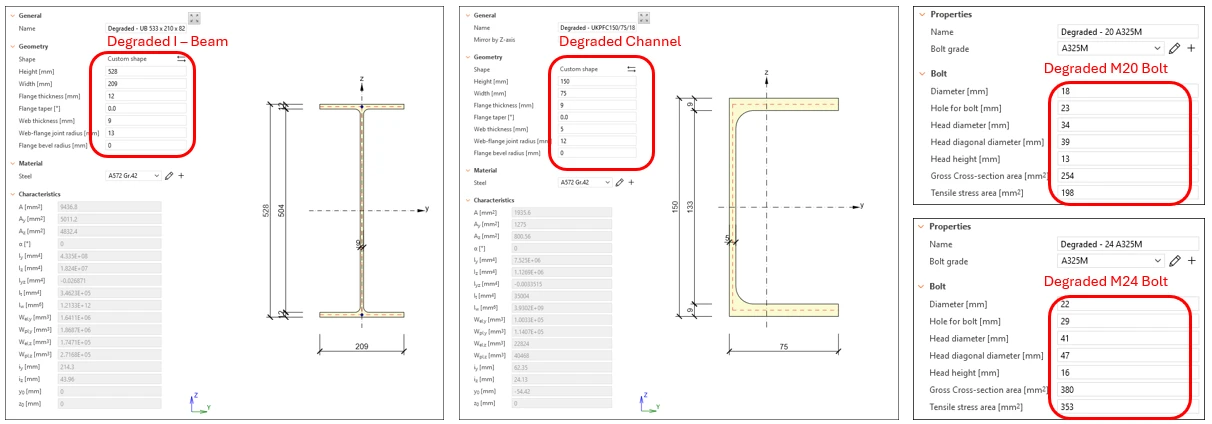Image resolution: width=1212 pixels, height=424 pixels.
Task: Add new material with channel panel plus icon
Action: click(631, 182)
